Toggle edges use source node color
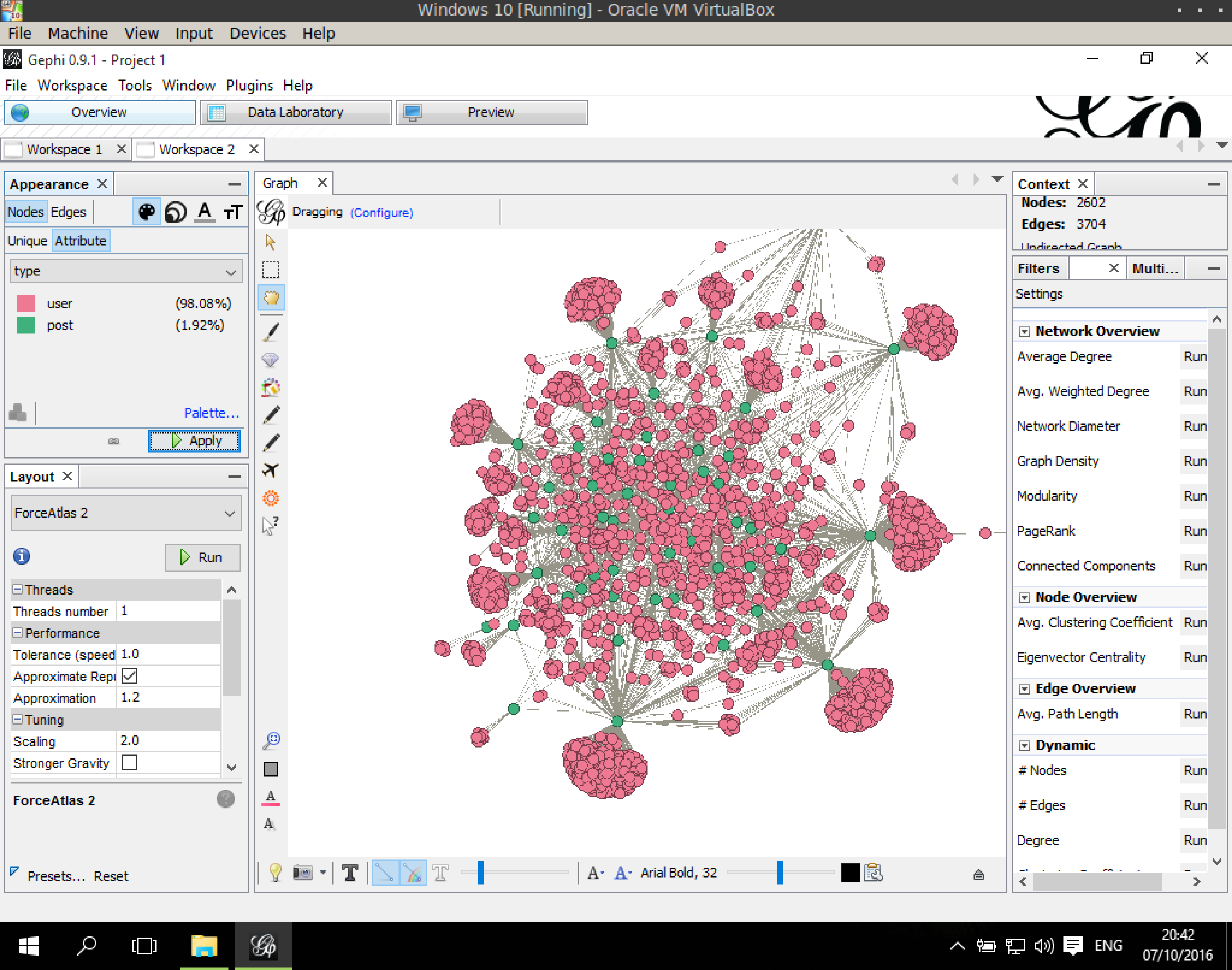 tap(413, 872)
